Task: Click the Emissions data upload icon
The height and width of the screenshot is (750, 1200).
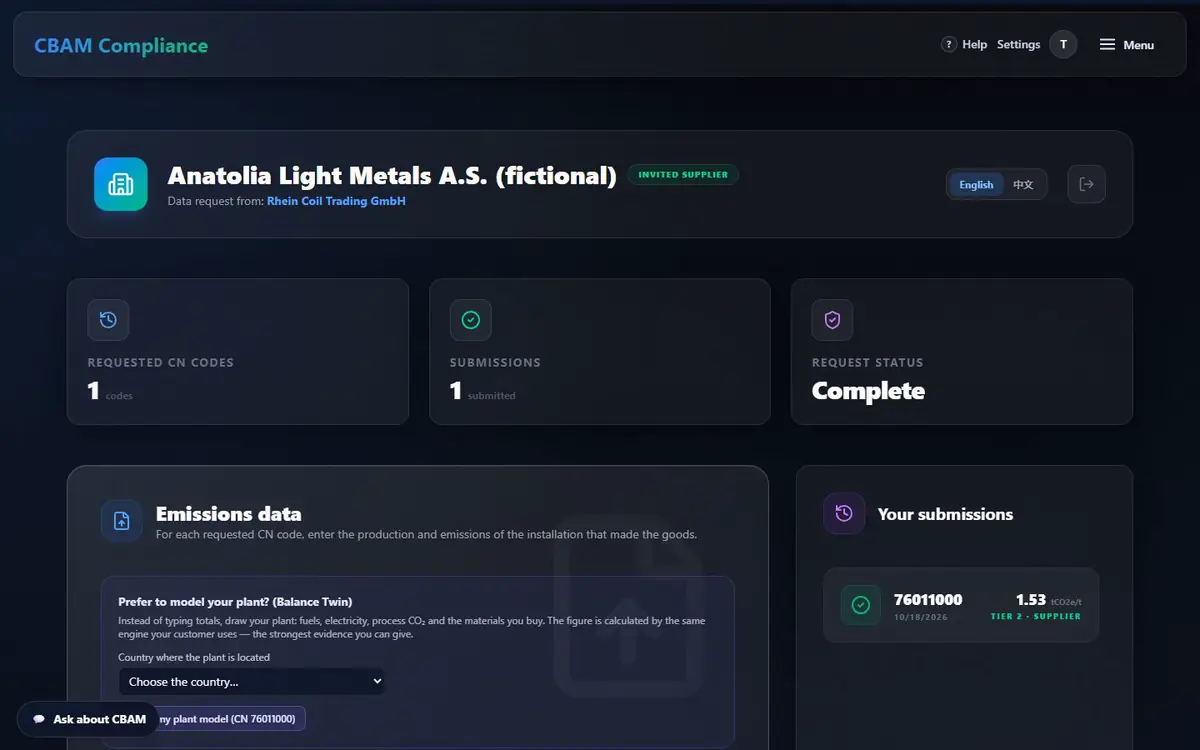Action: (121, 521)
